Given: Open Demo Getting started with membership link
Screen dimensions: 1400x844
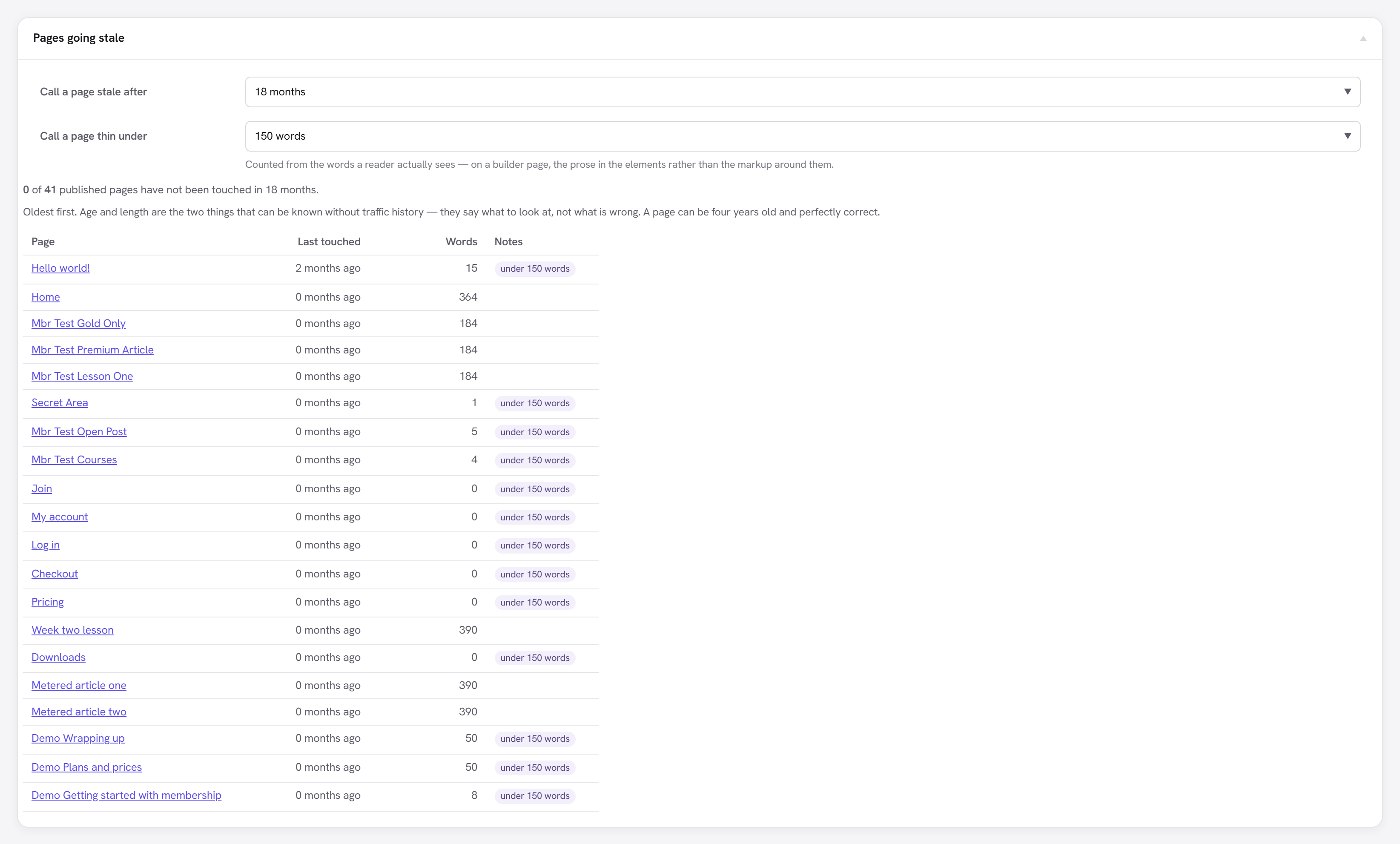Looking at the screenshot, I should pos(126,795).
